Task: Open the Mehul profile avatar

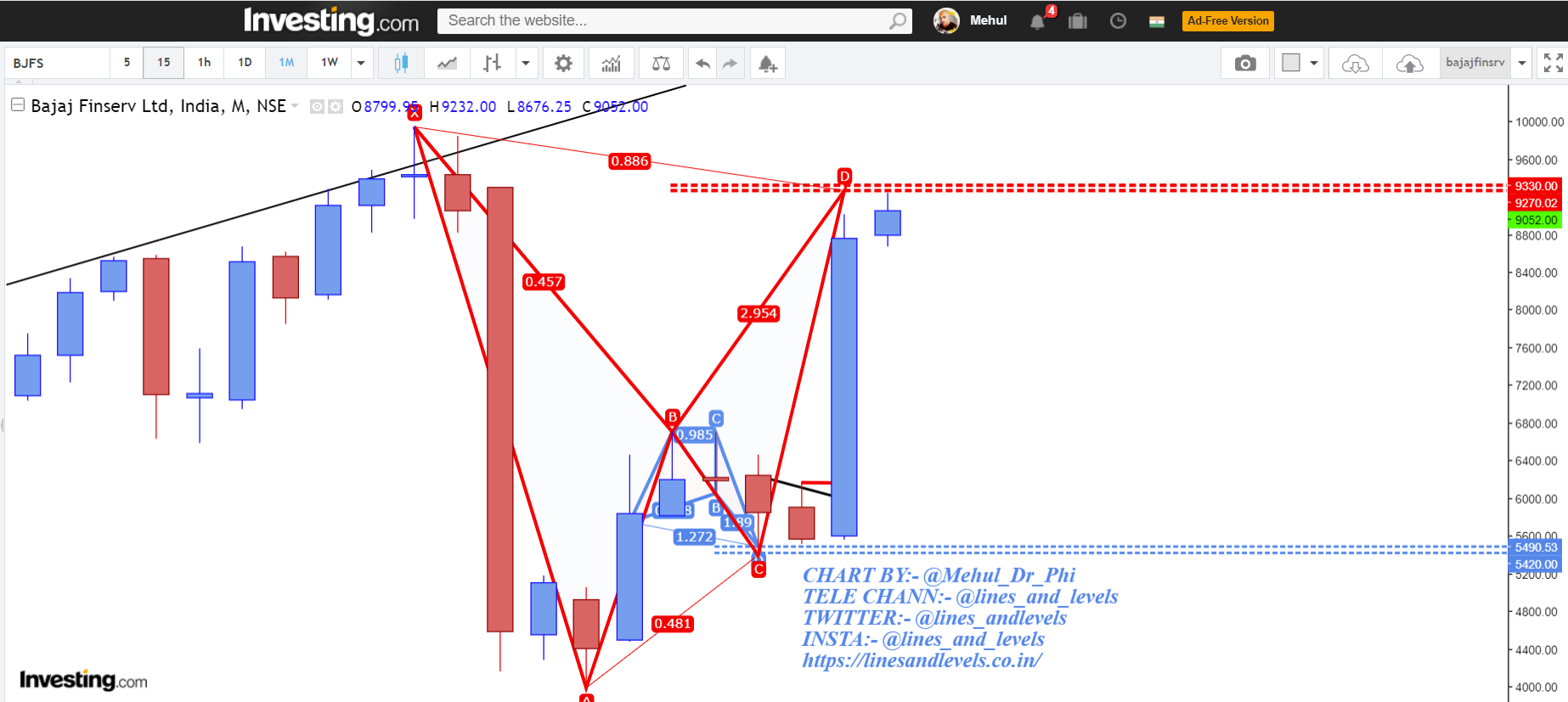Action: (946, 20)
